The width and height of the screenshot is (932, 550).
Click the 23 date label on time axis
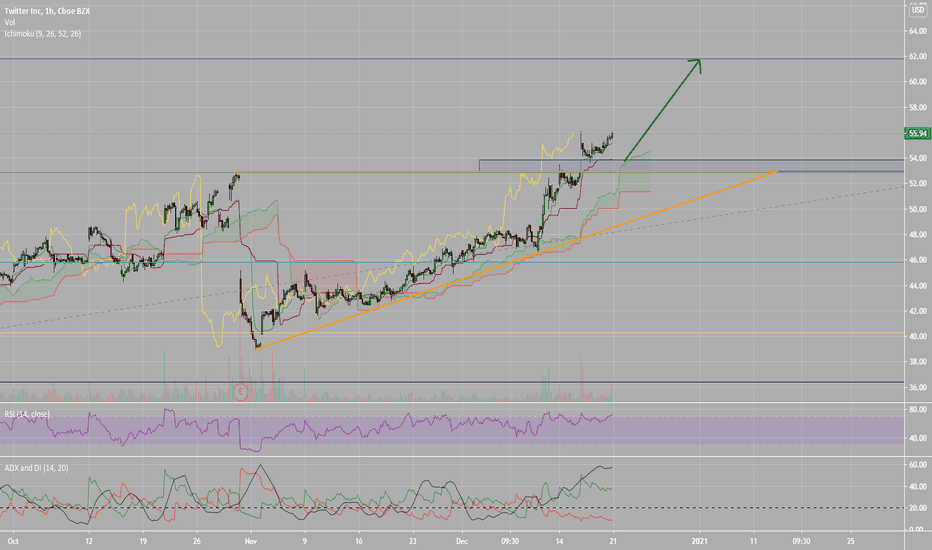point(413,541)
